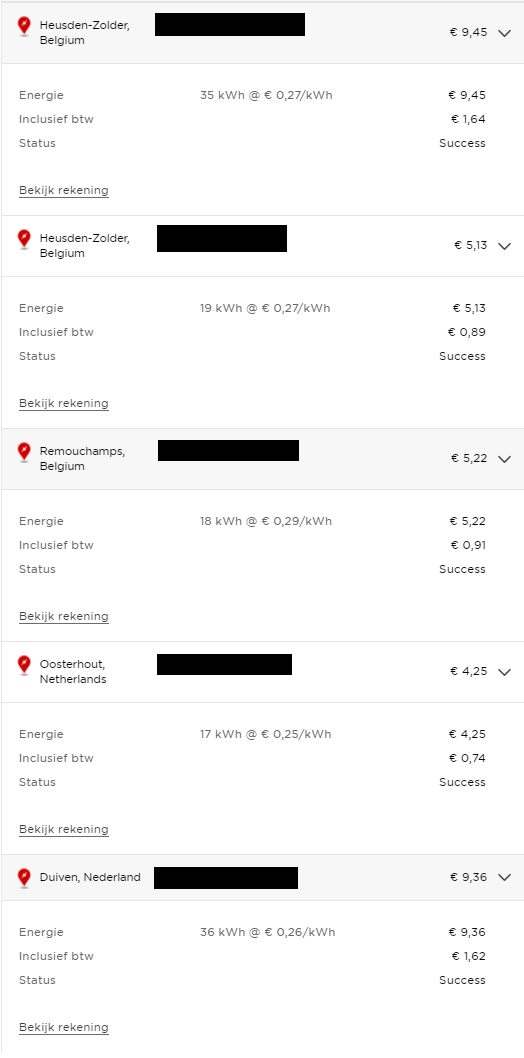
Task: Click the € 9,36 total in Duiven header
Action: (x=469, y=877)
